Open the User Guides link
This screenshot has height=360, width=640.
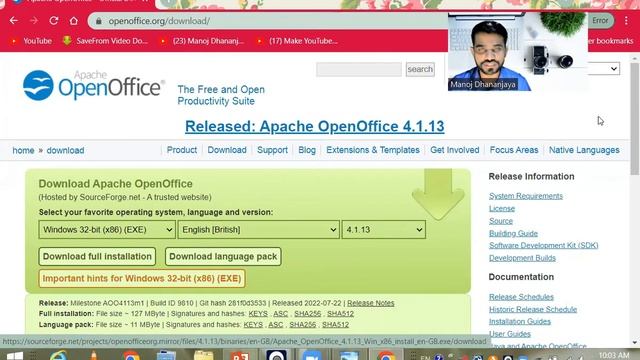coord(510,334)
